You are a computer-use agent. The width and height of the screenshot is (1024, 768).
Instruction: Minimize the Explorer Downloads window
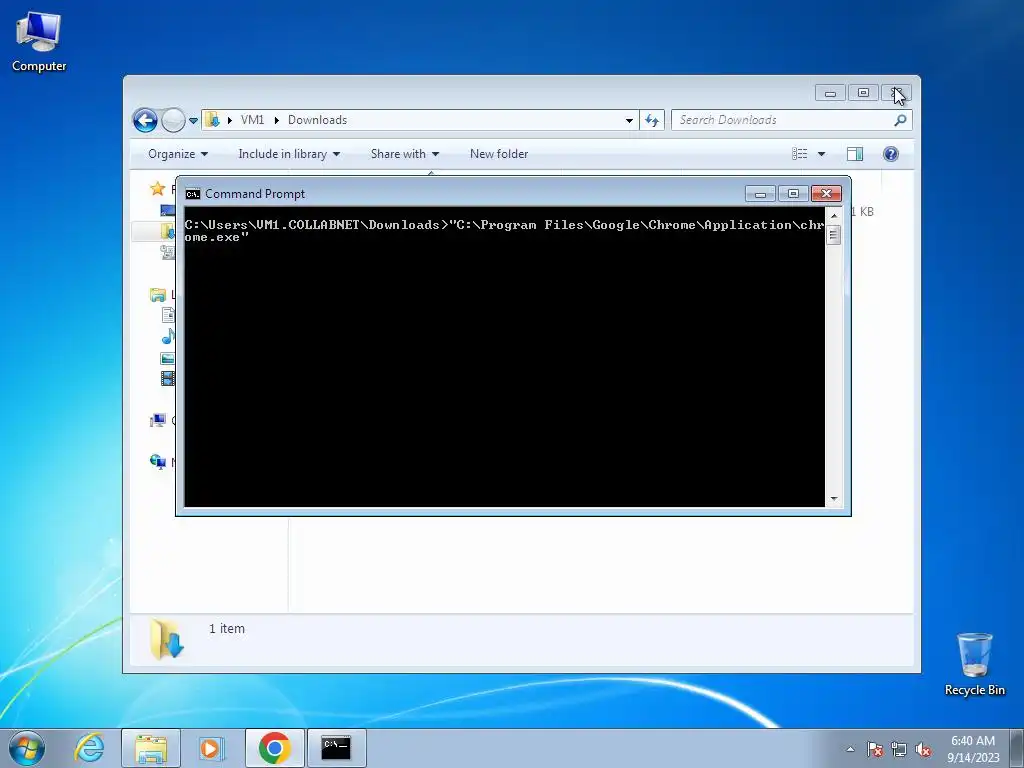click(x=830, y=93)
